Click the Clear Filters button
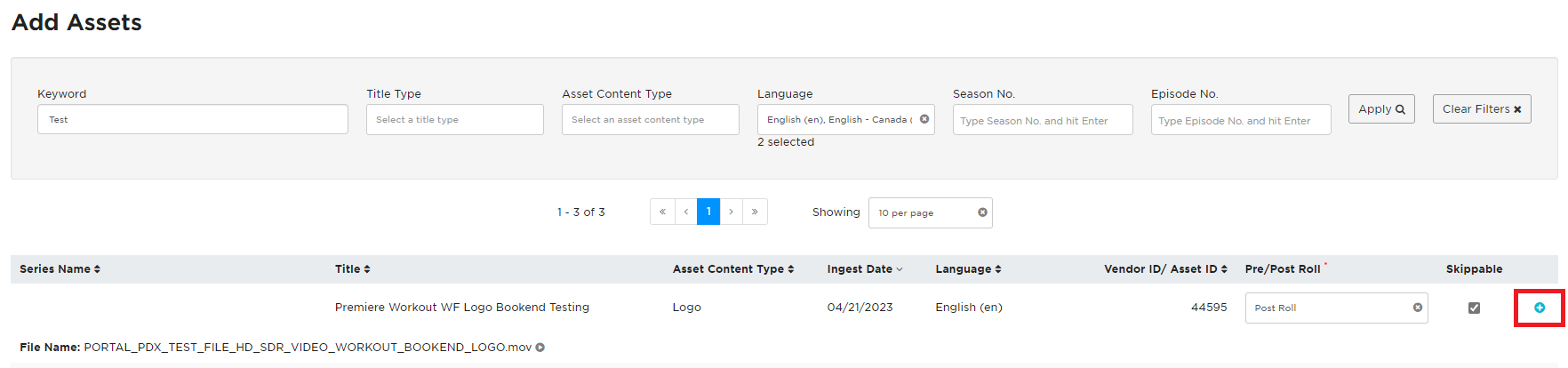The image size is (1568, 368). (1482, 109)
